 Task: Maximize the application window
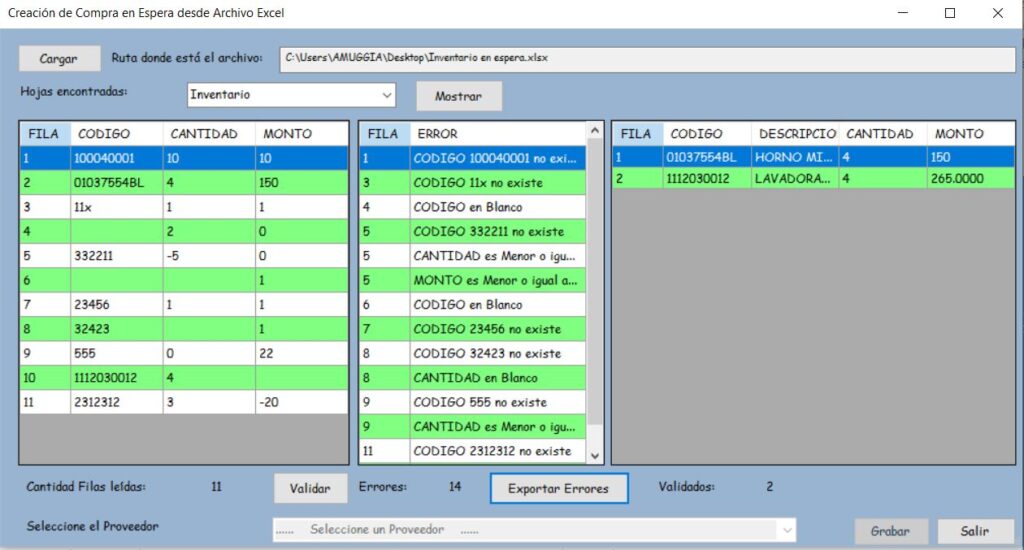pos(949,13)
